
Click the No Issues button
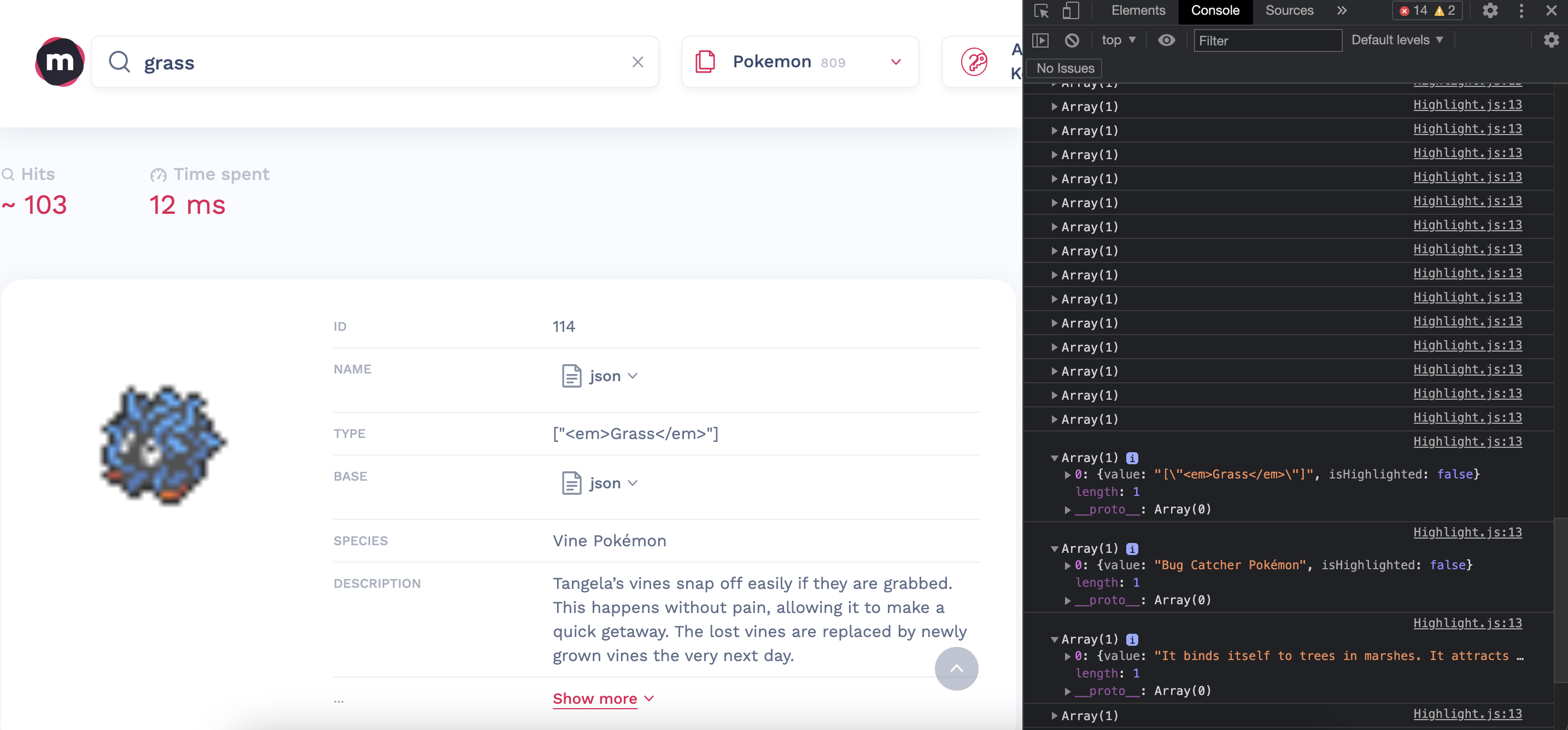tap(1064, 68)
